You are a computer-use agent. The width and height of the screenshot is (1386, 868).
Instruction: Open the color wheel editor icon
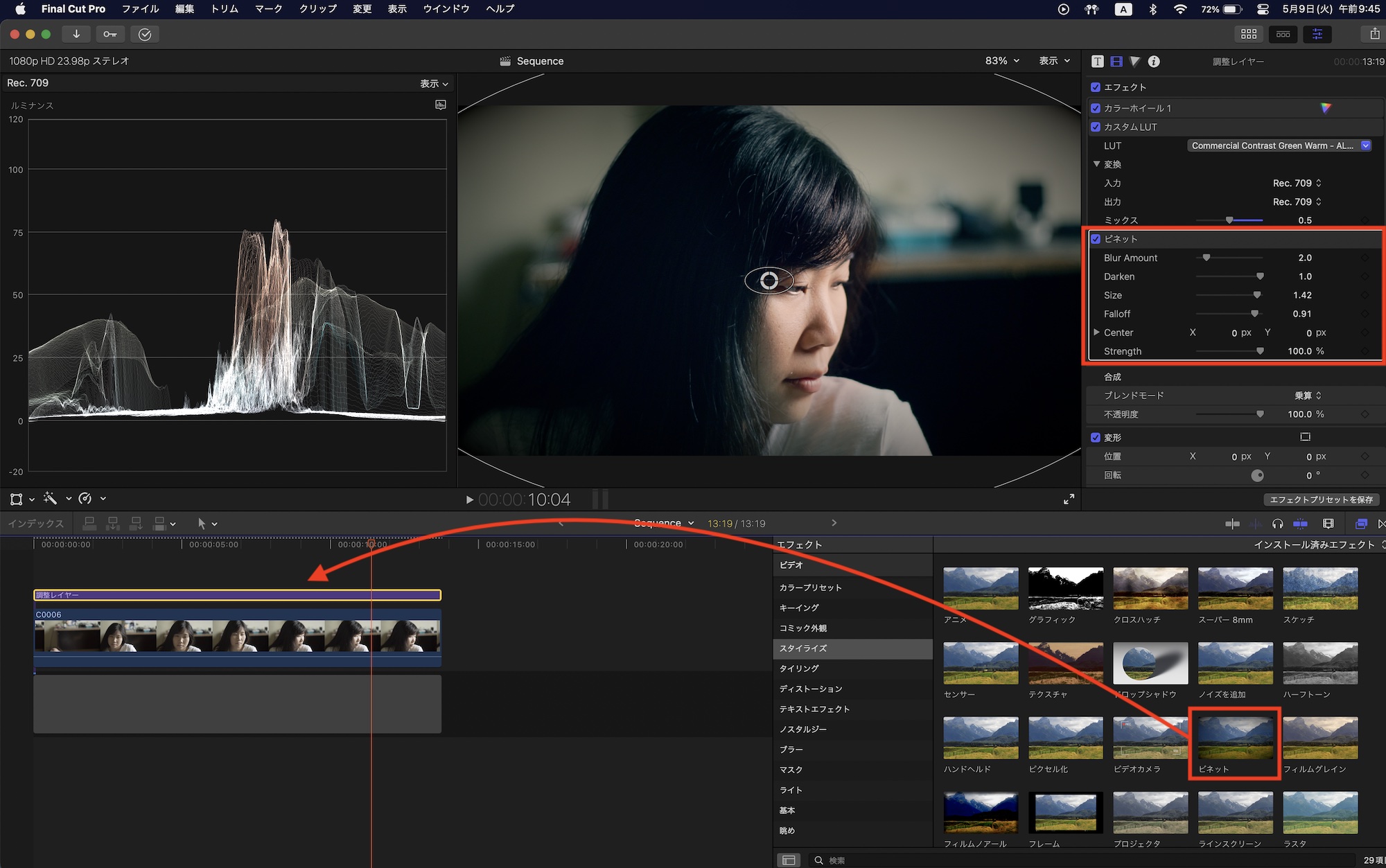tap(1325, 108)
